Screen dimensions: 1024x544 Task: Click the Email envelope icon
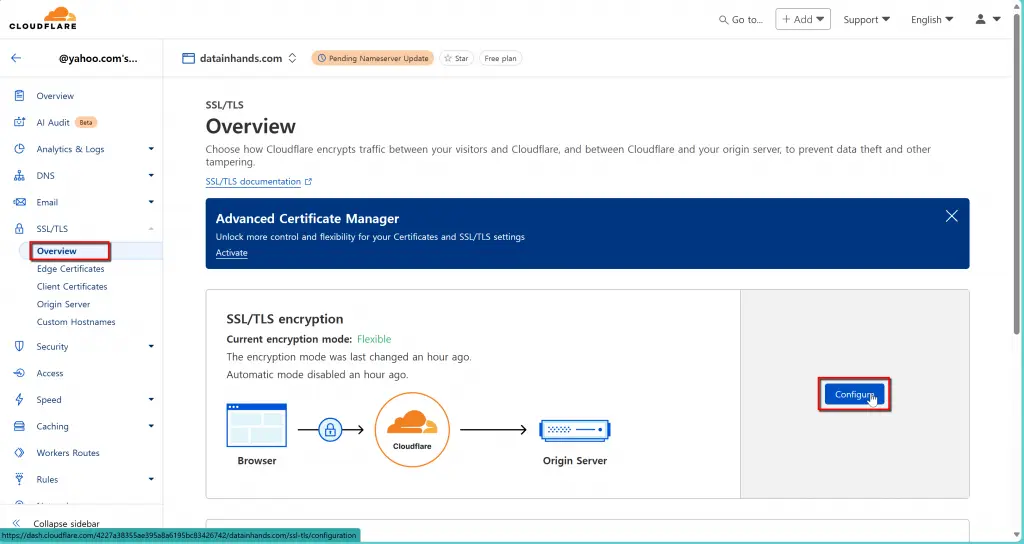point(20,202)
